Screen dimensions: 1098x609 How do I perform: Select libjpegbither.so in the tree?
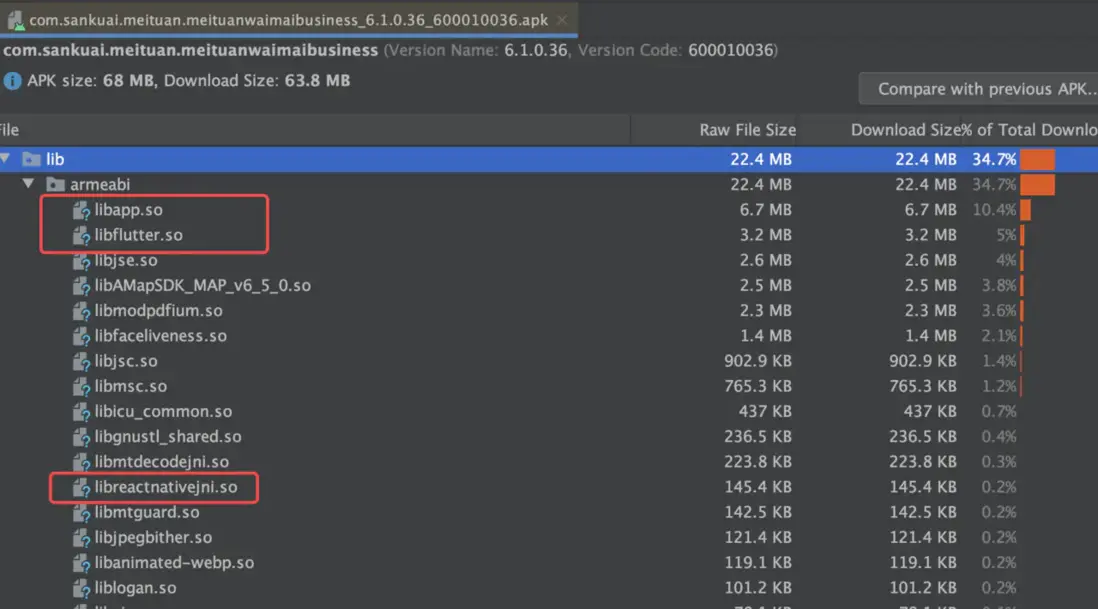pyautogui.click(x=153, y=538)
